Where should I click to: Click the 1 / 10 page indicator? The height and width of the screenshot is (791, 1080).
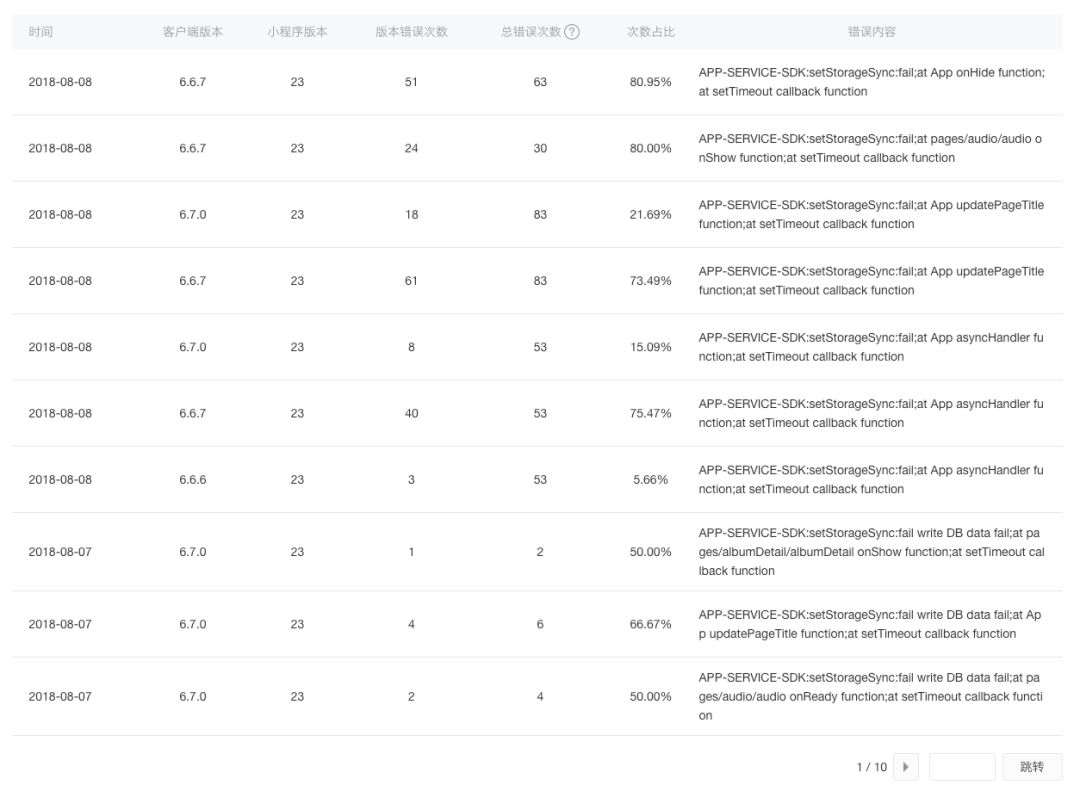point(872,767)
